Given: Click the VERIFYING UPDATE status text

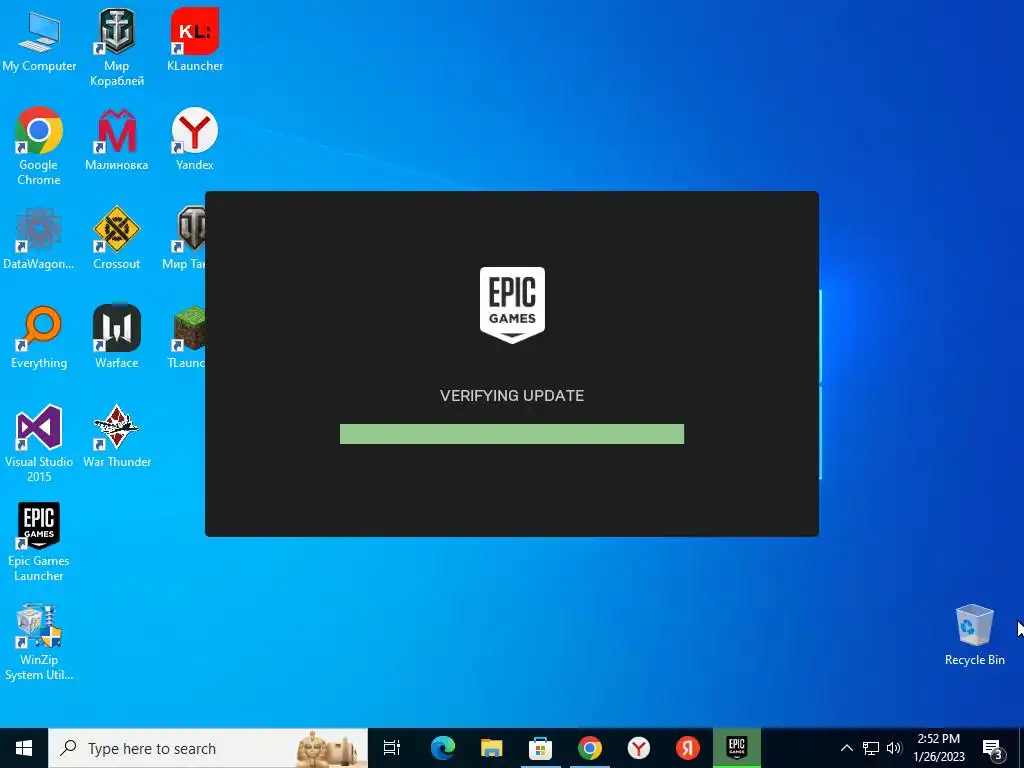Looking at the screenshot, I should pyautogui.click(x=512, y=396).
